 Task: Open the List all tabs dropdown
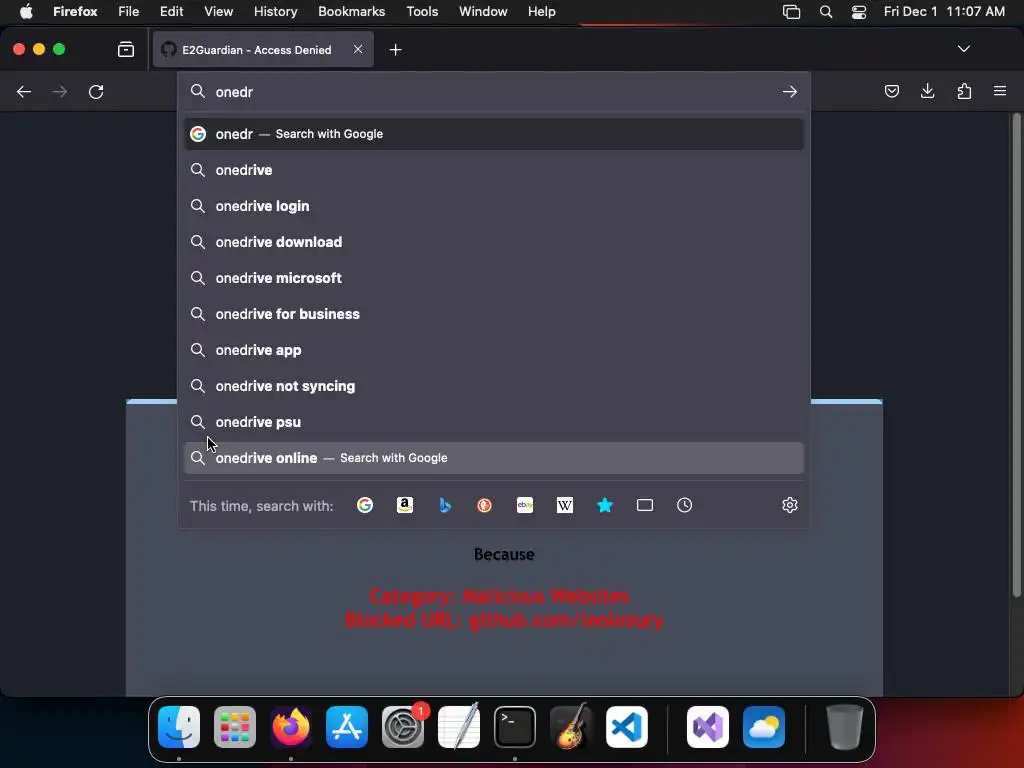(x=963, y=49)
